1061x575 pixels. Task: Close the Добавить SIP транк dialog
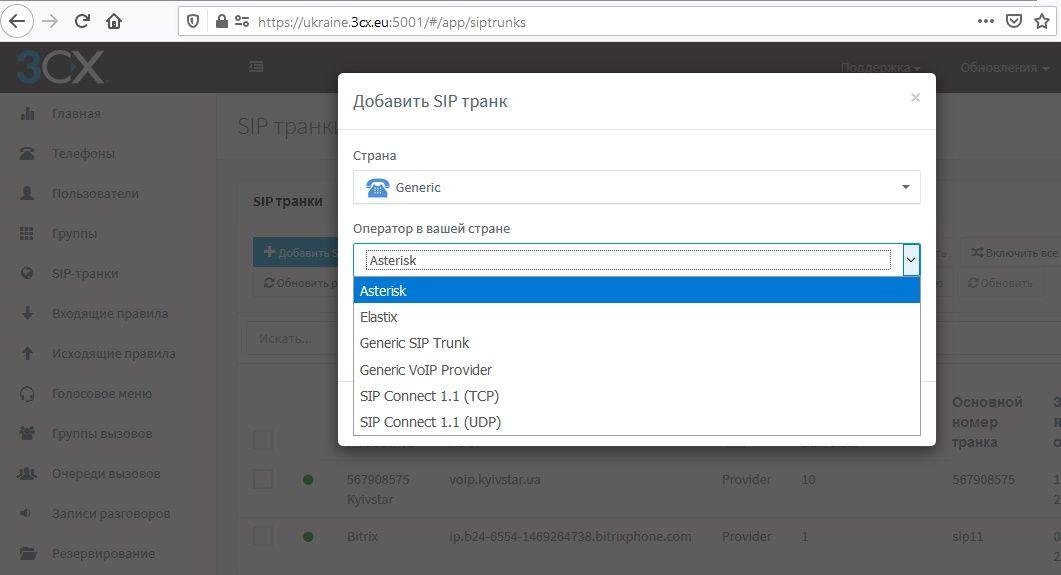tap(915, 97)
